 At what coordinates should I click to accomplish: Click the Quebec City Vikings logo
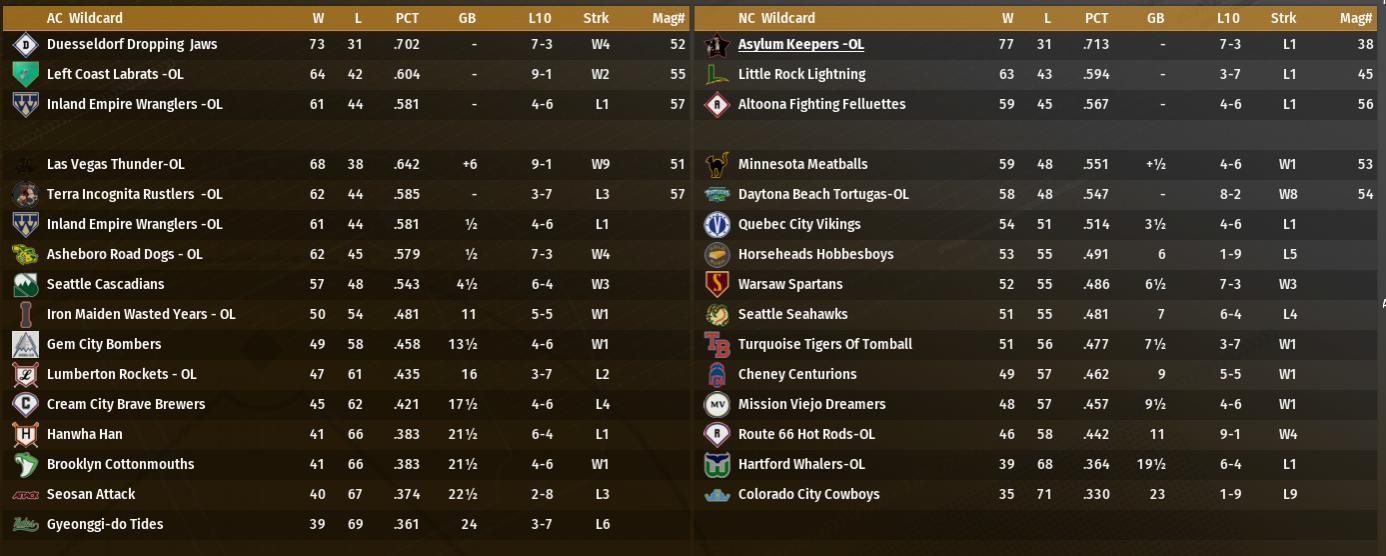point(716,225)
